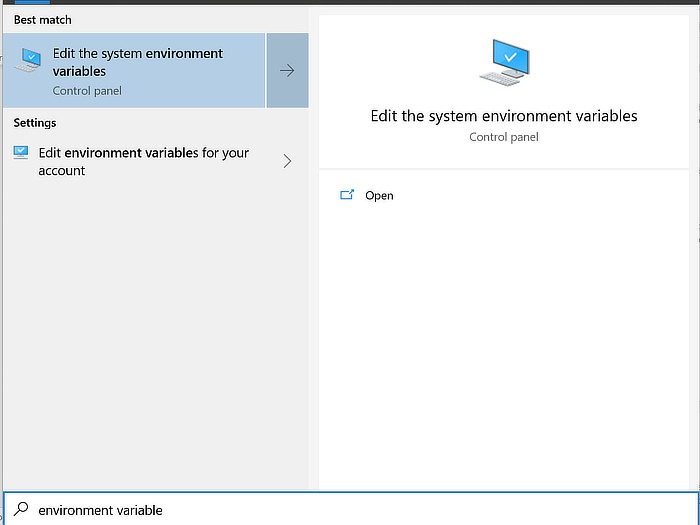This screenshot has width=700, height=525.
Task: Click bold 'variables' text in highlighted result
Action: point(79,71)
